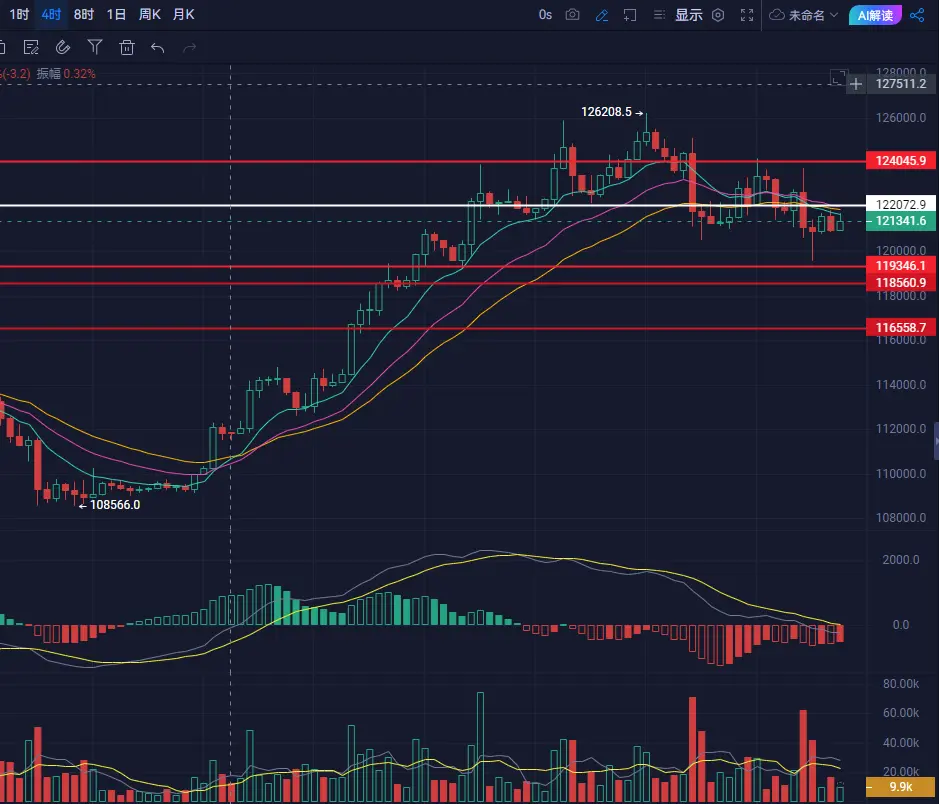Open the 1日 daily chart tab
This screenshot has height=804, width=939.
click(116, 14)
